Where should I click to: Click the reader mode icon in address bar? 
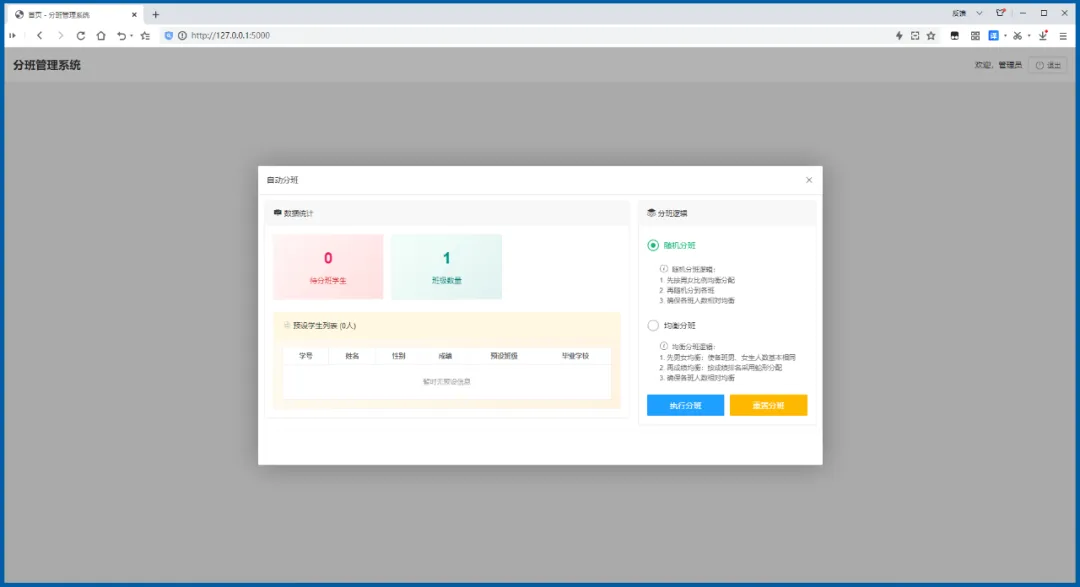click(x=915, y=35)
